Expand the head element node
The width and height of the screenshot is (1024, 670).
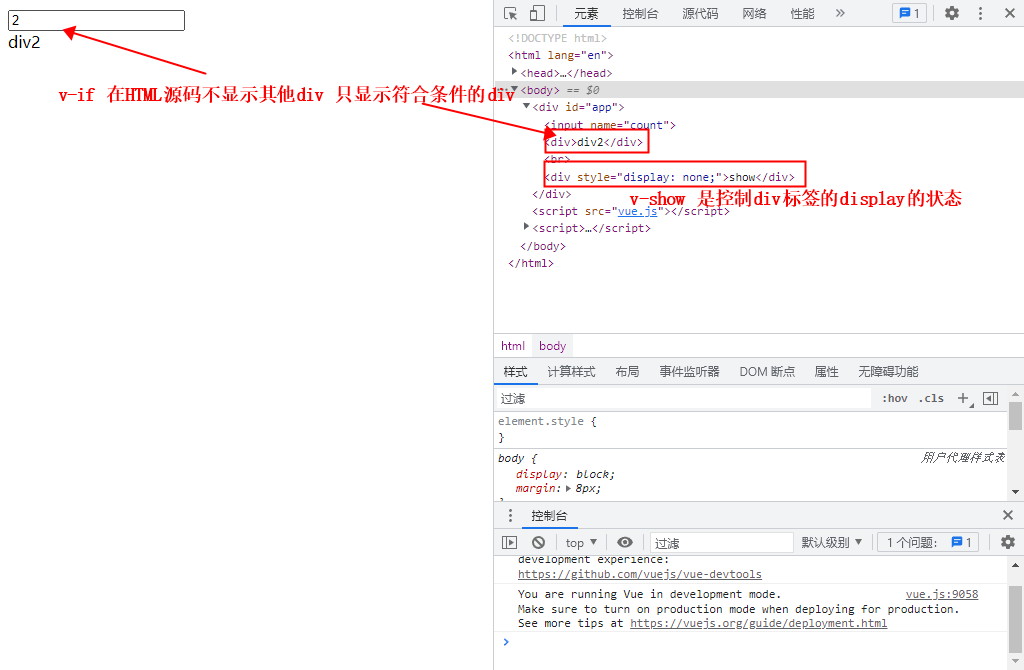pyautogui.click(x=514, y=72)
